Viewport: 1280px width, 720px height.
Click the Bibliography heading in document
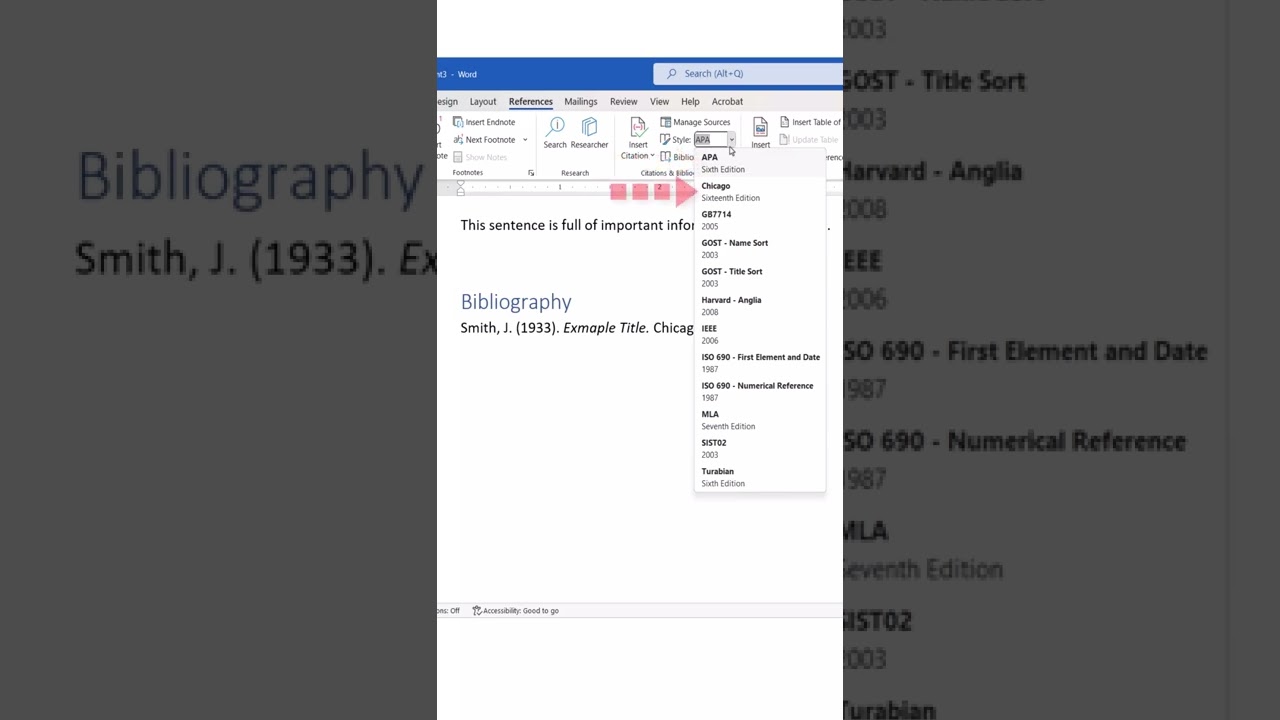[x=516, y=302]
